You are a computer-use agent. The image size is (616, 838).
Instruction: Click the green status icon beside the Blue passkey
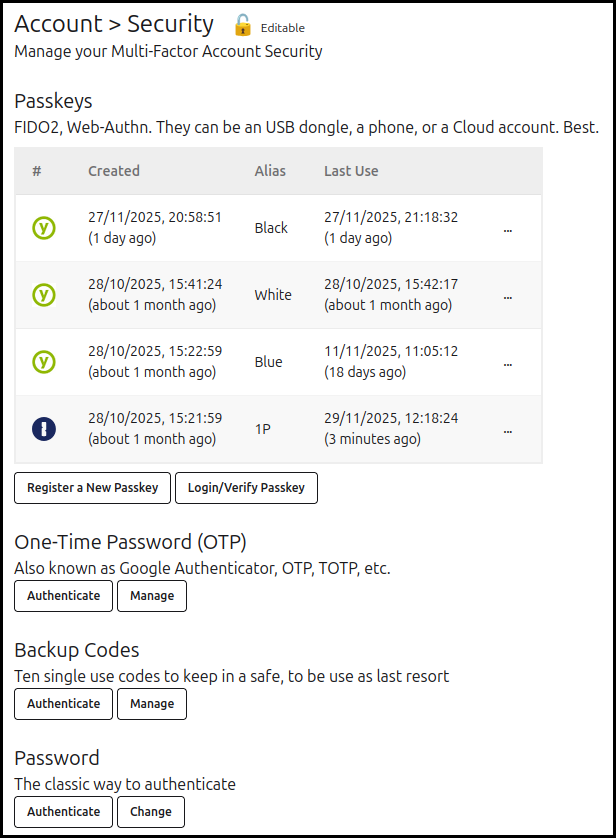(x=44, y=361)
